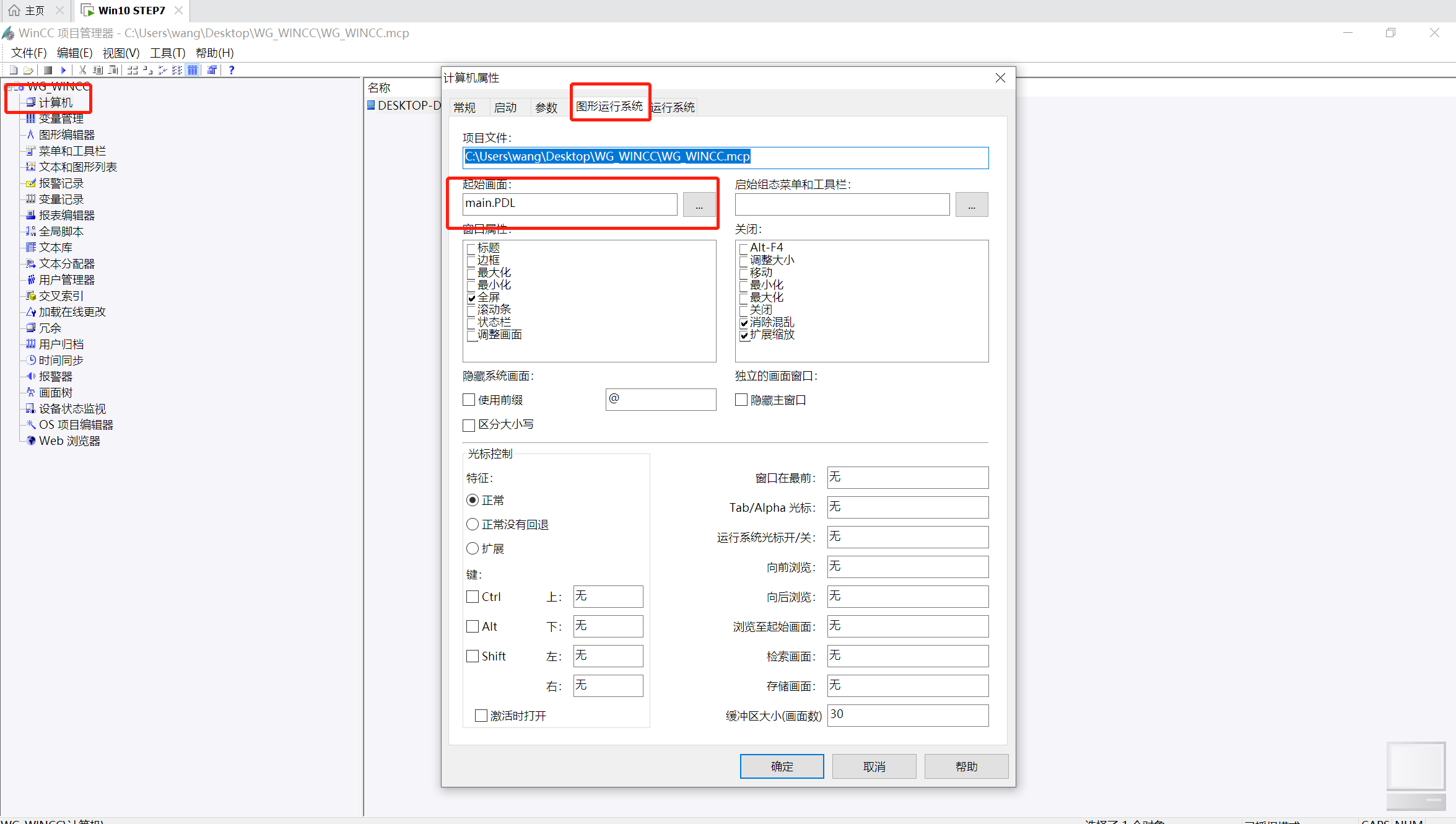This screenshot has height=824, width=1456.
Task: Deactivate runtime with stop icon
Action: click(x=48, y=70)
